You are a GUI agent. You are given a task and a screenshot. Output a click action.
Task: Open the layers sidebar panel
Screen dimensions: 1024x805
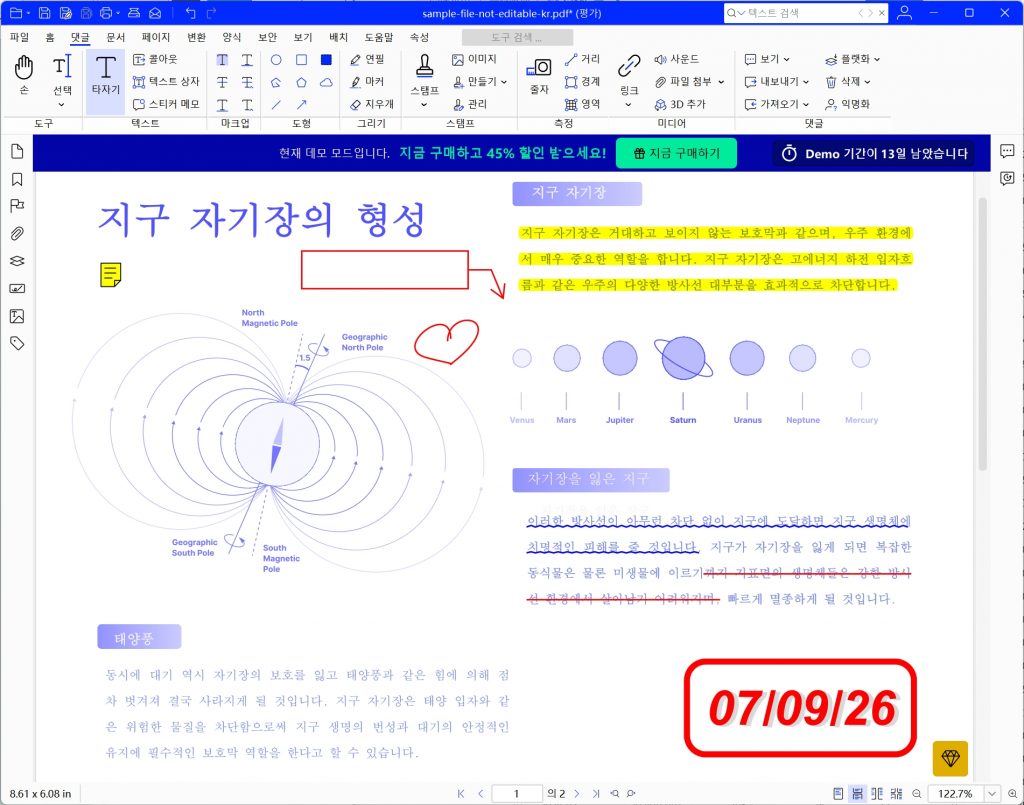coord(17,260)
